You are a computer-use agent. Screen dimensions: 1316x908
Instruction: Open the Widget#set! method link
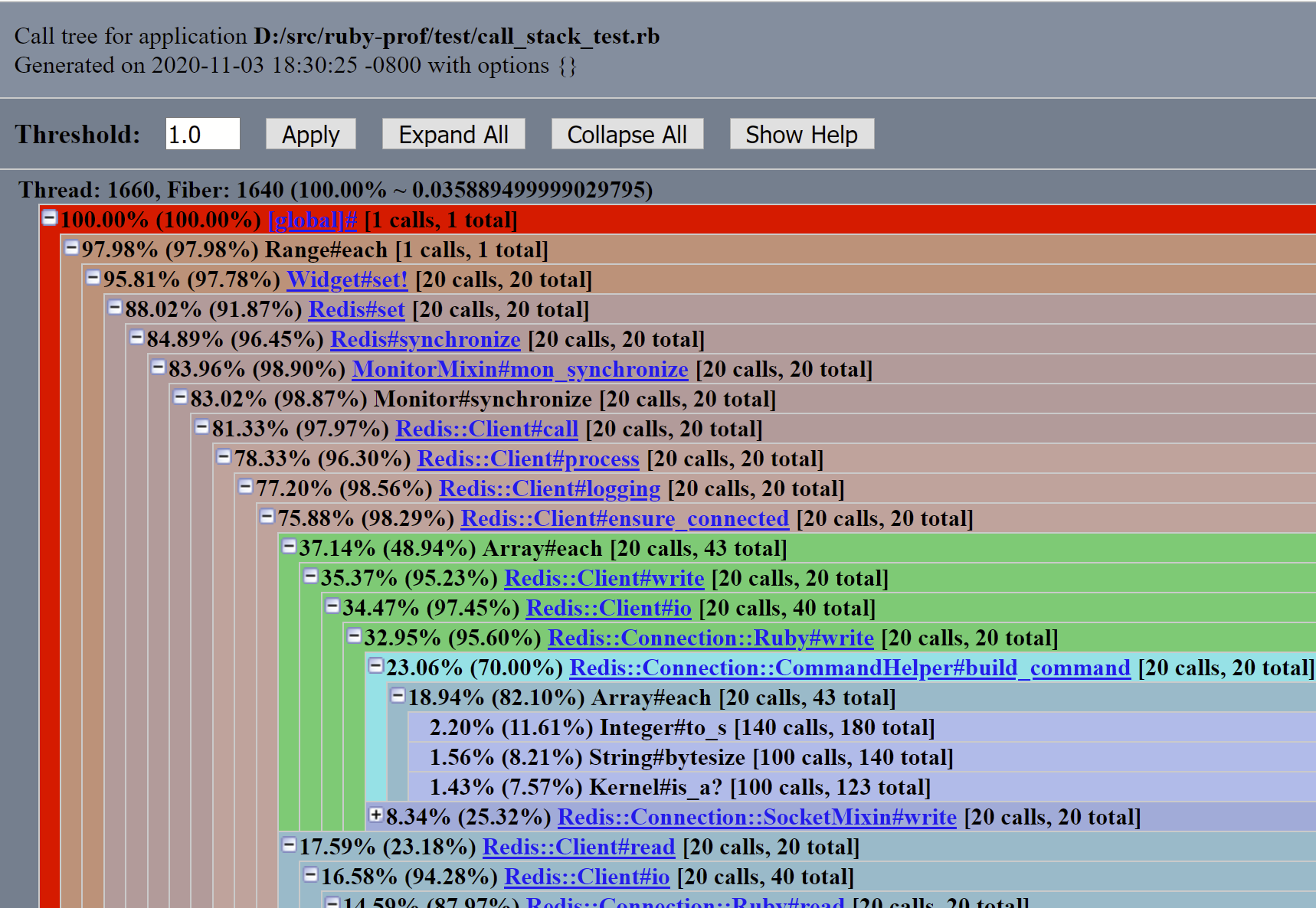tap(346, 279)
